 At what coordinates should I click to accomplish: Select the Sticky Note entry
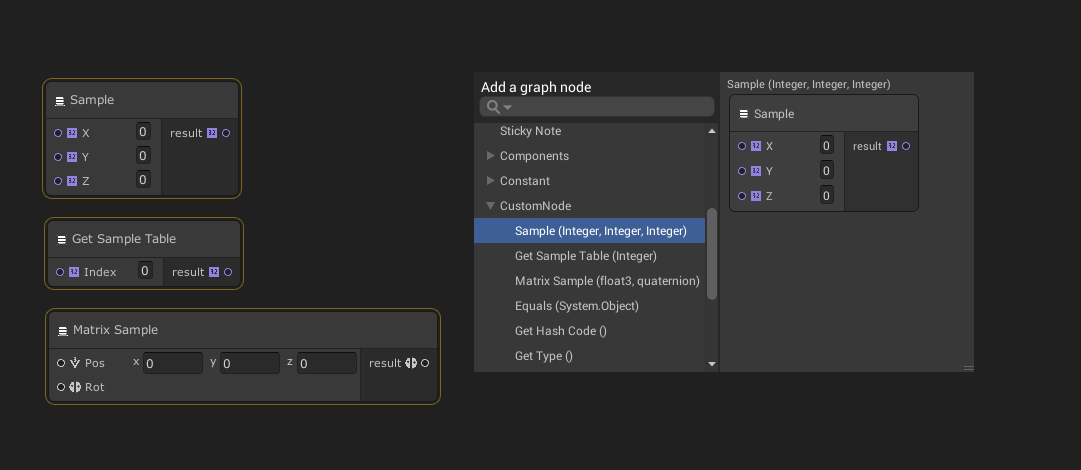tap(530, 131)
